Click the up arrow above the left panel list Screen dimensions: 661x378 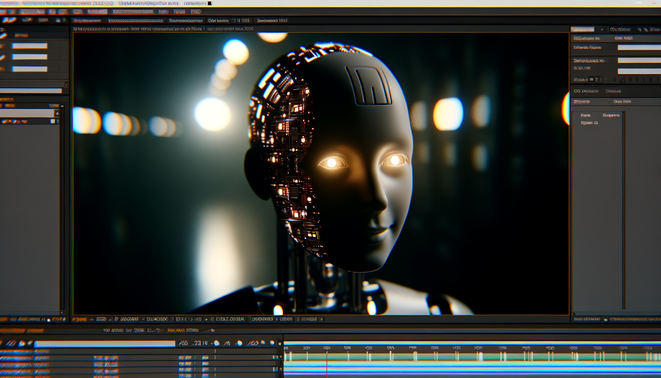coord(62,106)
